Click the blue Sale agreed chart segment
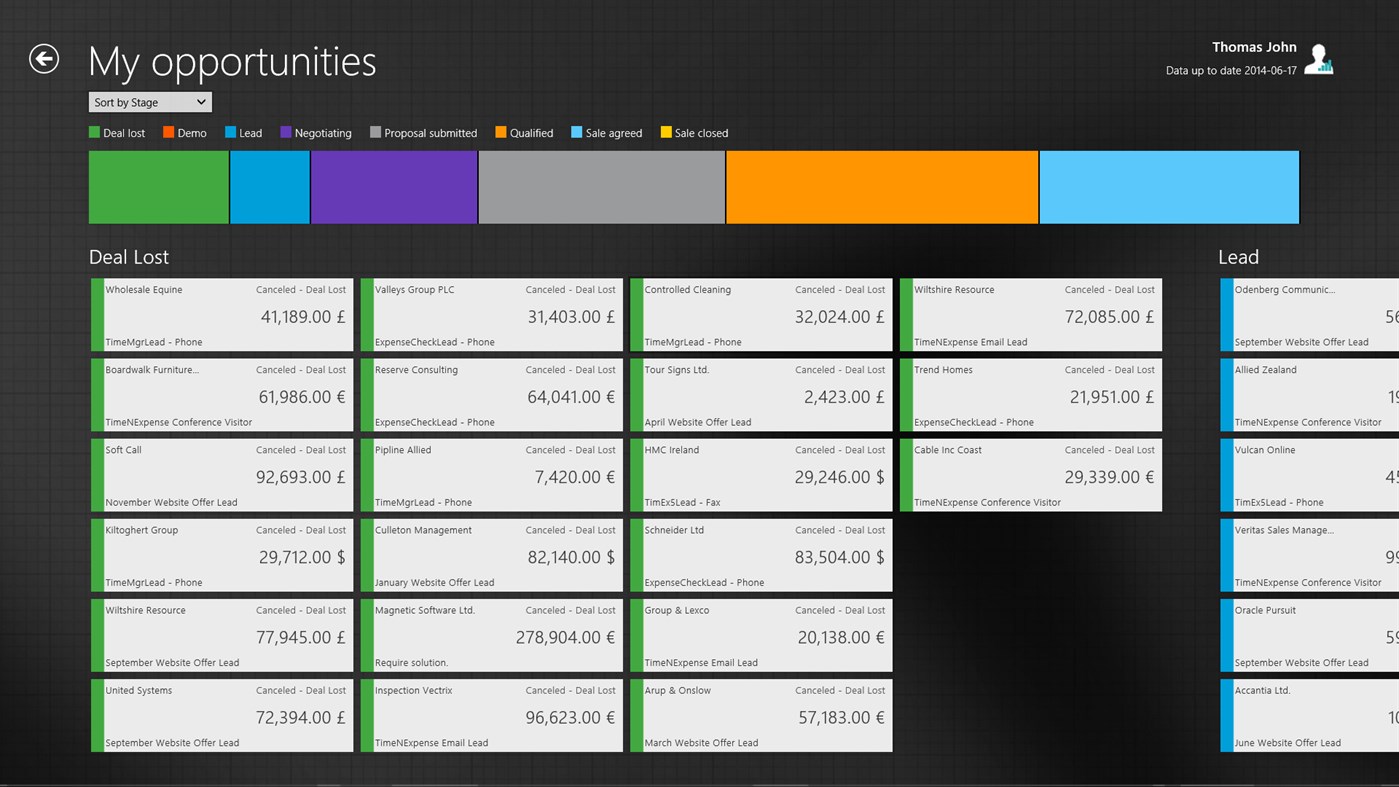1399x787 pixels. click(1168, 188)
